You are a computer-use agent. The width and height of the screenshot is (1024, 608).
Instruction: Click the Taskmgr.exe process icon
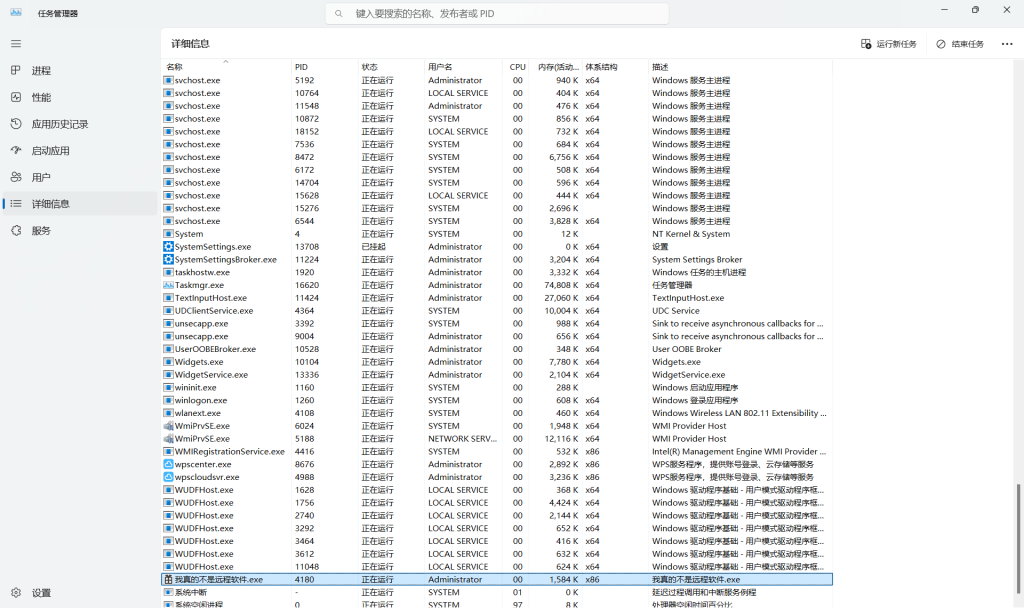click(168, 285)
